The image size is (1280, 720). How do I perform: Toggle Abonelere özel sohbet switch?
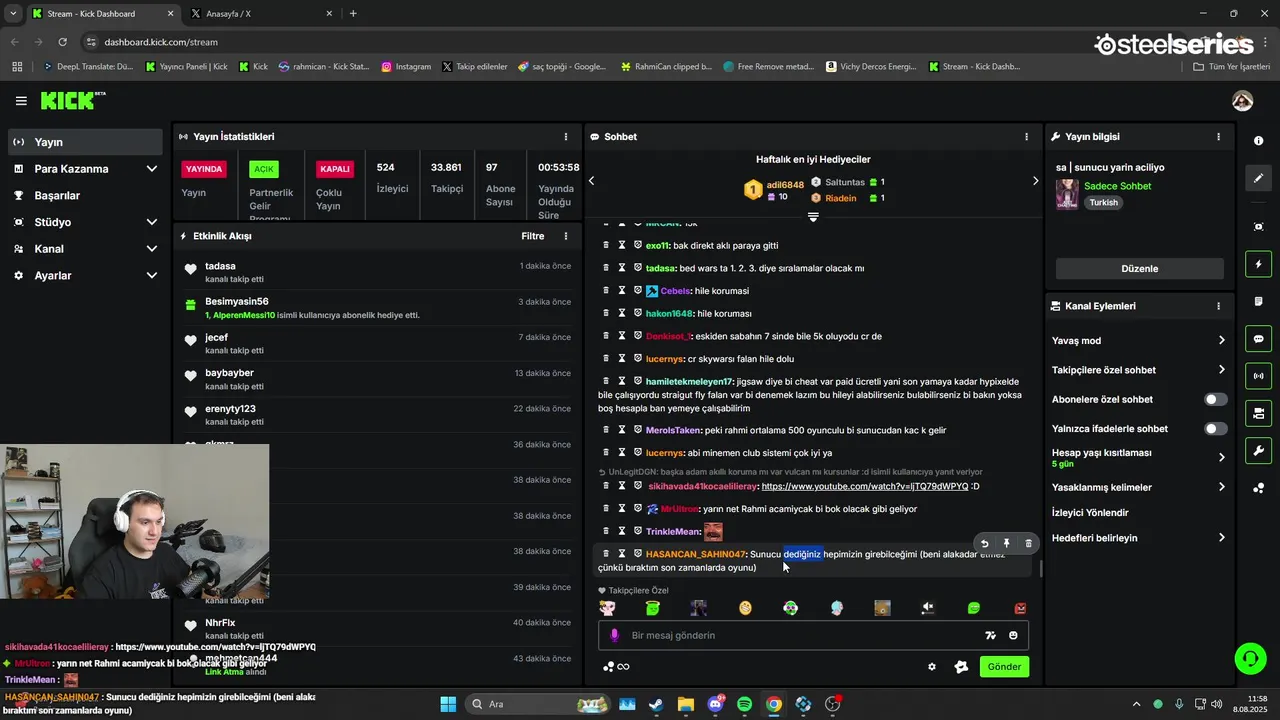pos(1215,399)
